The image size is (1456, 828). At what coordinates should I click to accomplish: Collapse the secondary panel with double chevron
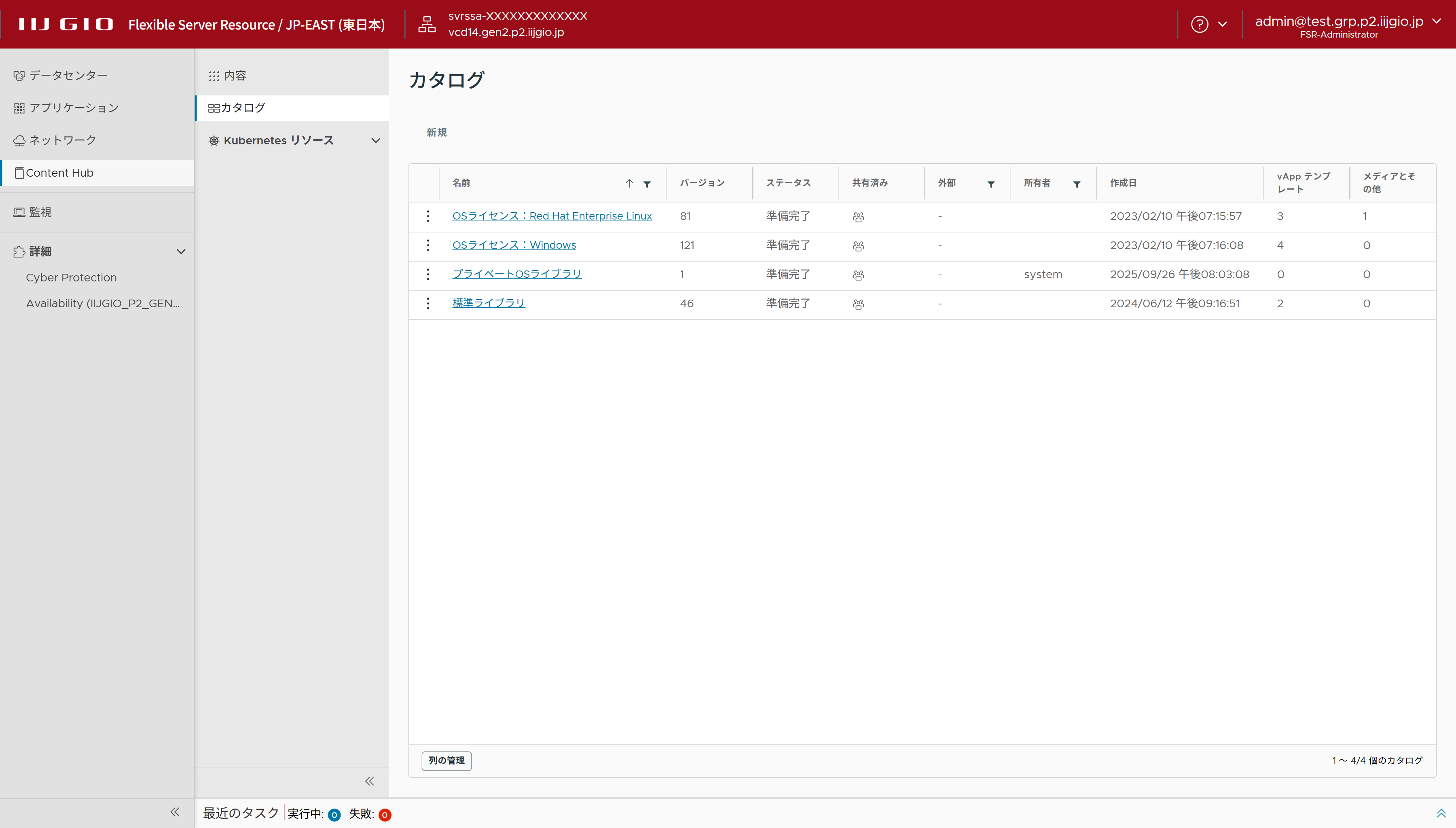point(370,781)
